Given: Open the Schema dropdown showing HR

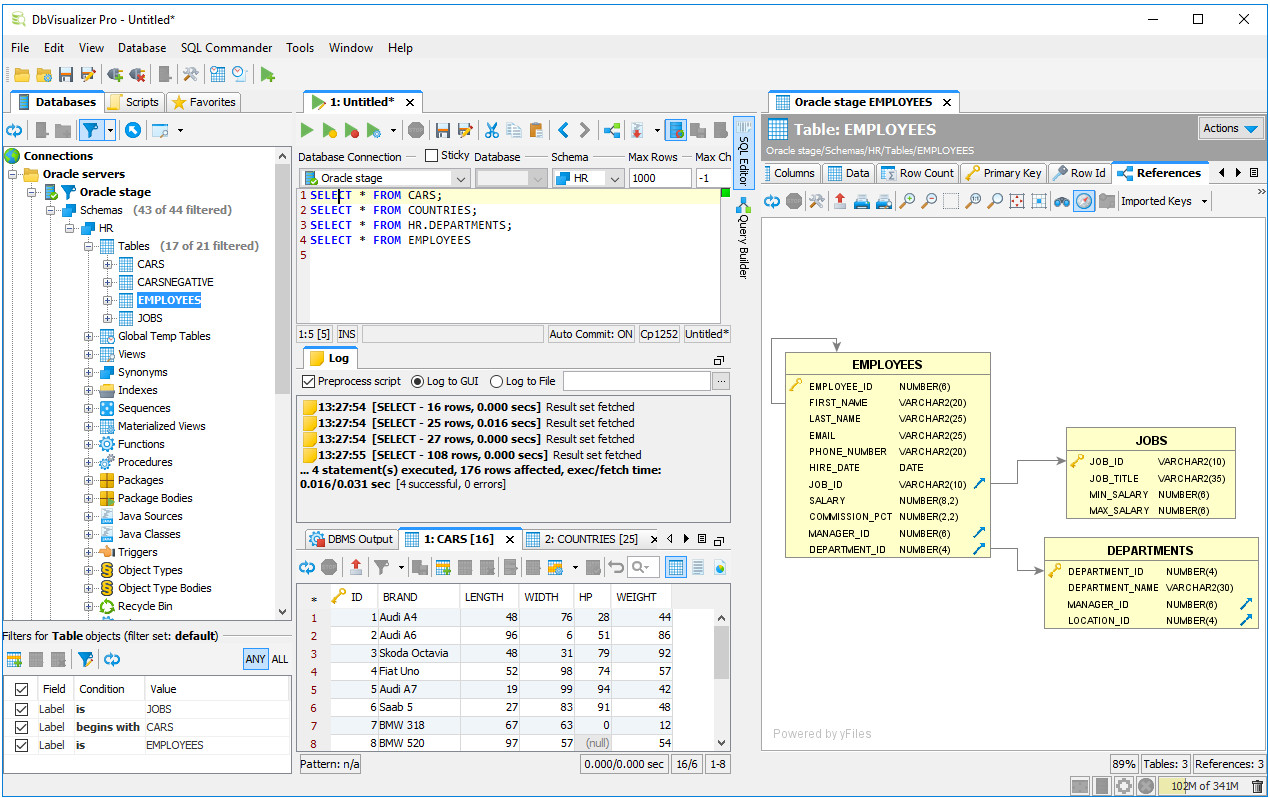Looking at the screenshot, I should tap(588, 178).
